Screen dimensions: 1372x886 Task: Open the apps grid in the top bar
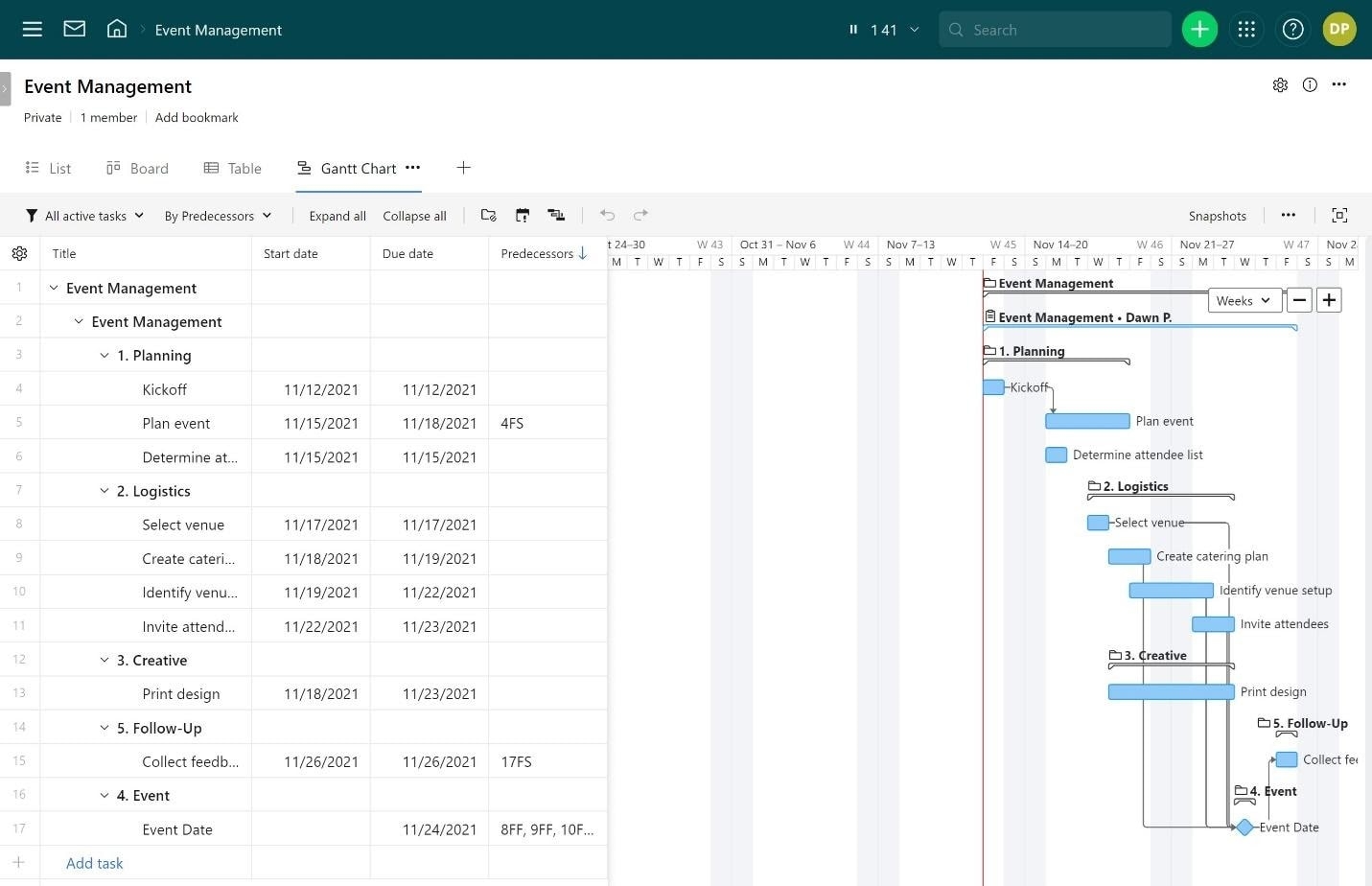pyautogui.click(x=1246, y=29)
